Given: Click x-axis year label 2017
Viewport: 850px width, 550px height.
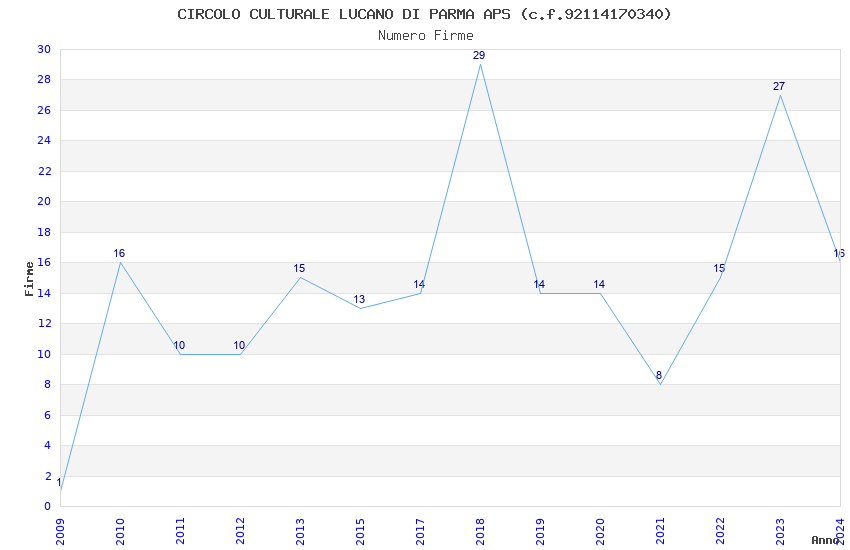Looking at the screenshot, I should pyautogui.click(x=420, y=531).
